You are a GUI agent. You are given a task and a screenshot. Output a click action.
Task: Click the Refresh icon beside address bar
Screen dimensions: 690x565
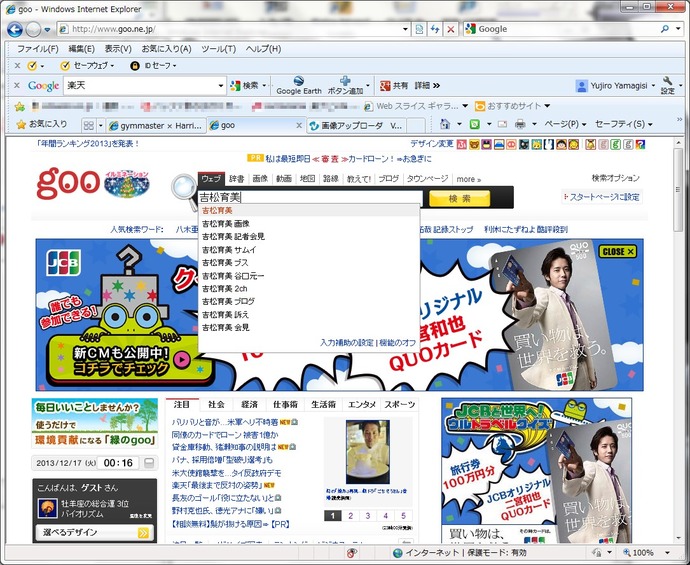[435, 29]
